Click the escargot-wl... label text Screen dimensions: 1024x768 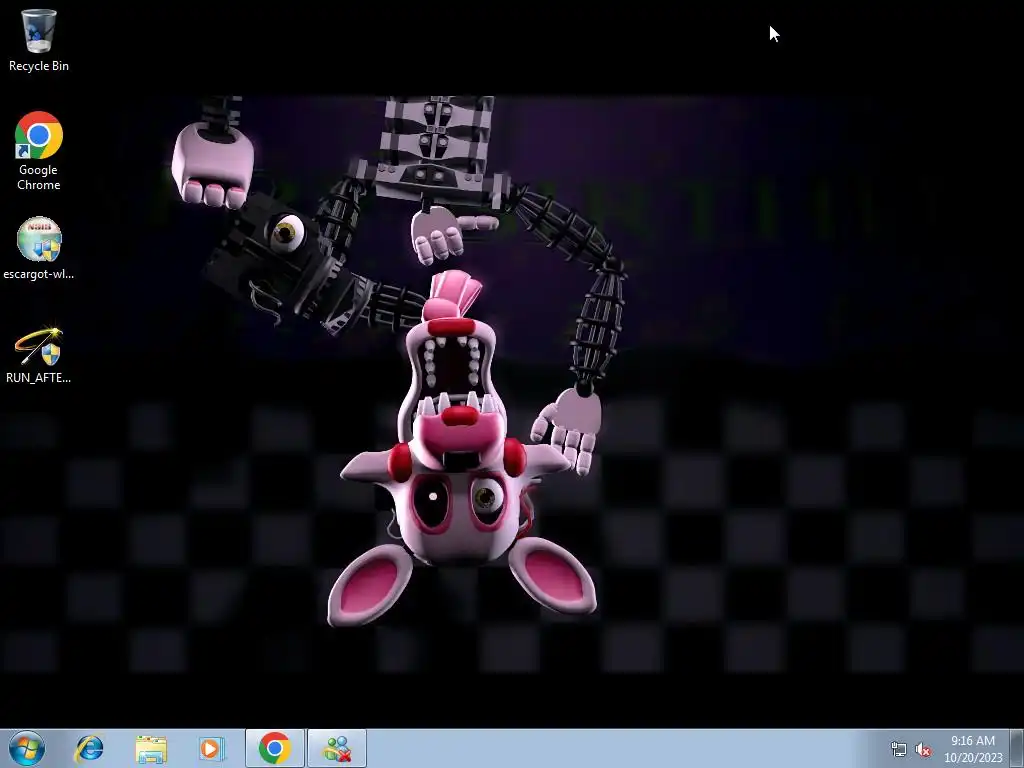click(39, 274)
